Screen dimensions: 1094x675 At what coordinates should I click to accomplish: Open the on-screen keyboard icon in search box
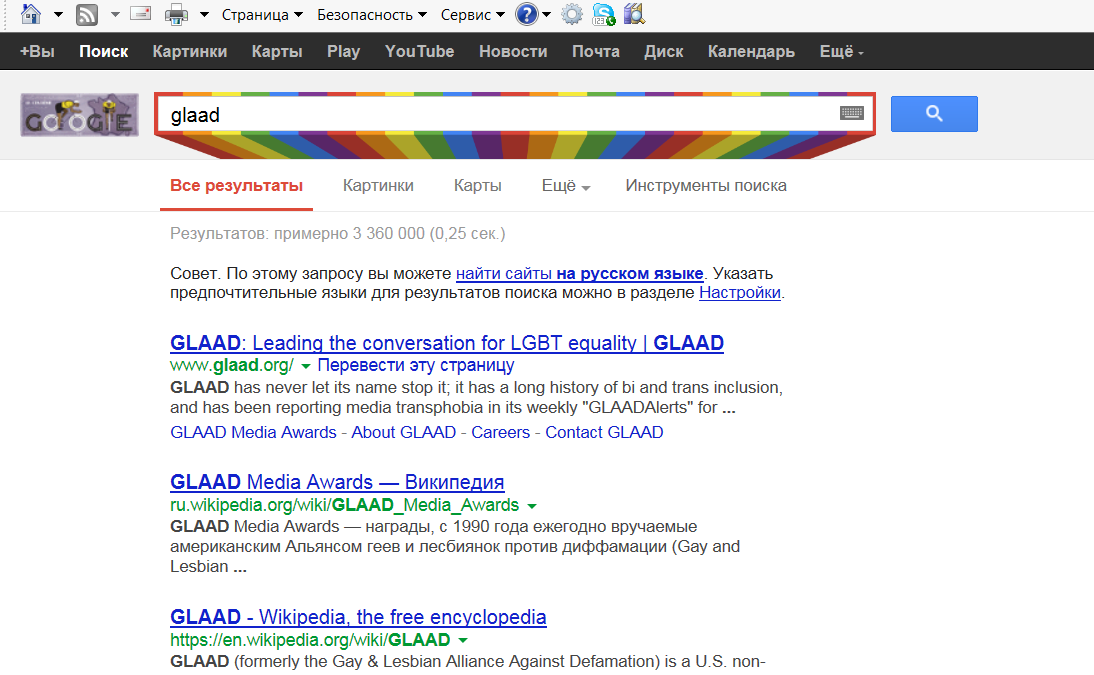pos(852,113)
